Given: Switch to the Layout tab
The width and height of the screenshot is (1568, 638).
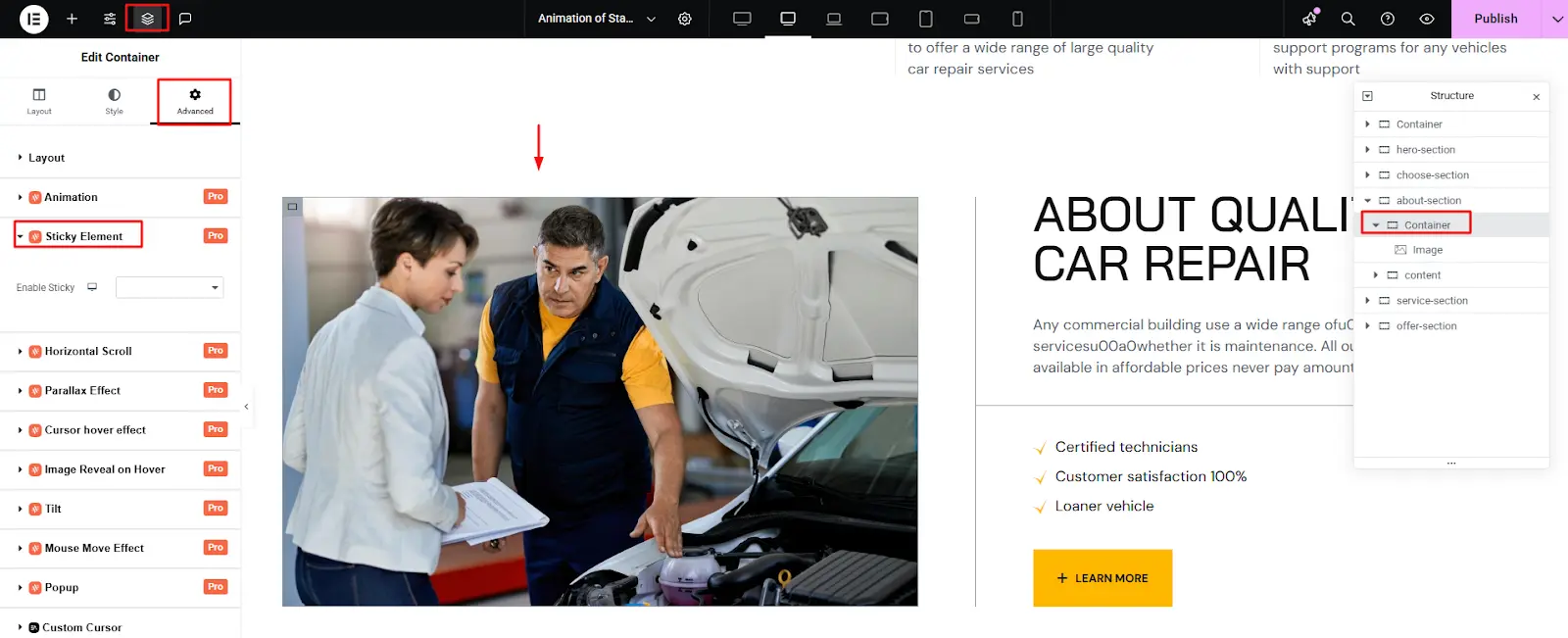Looking at the screenshot, I should (x=39, y=101).
